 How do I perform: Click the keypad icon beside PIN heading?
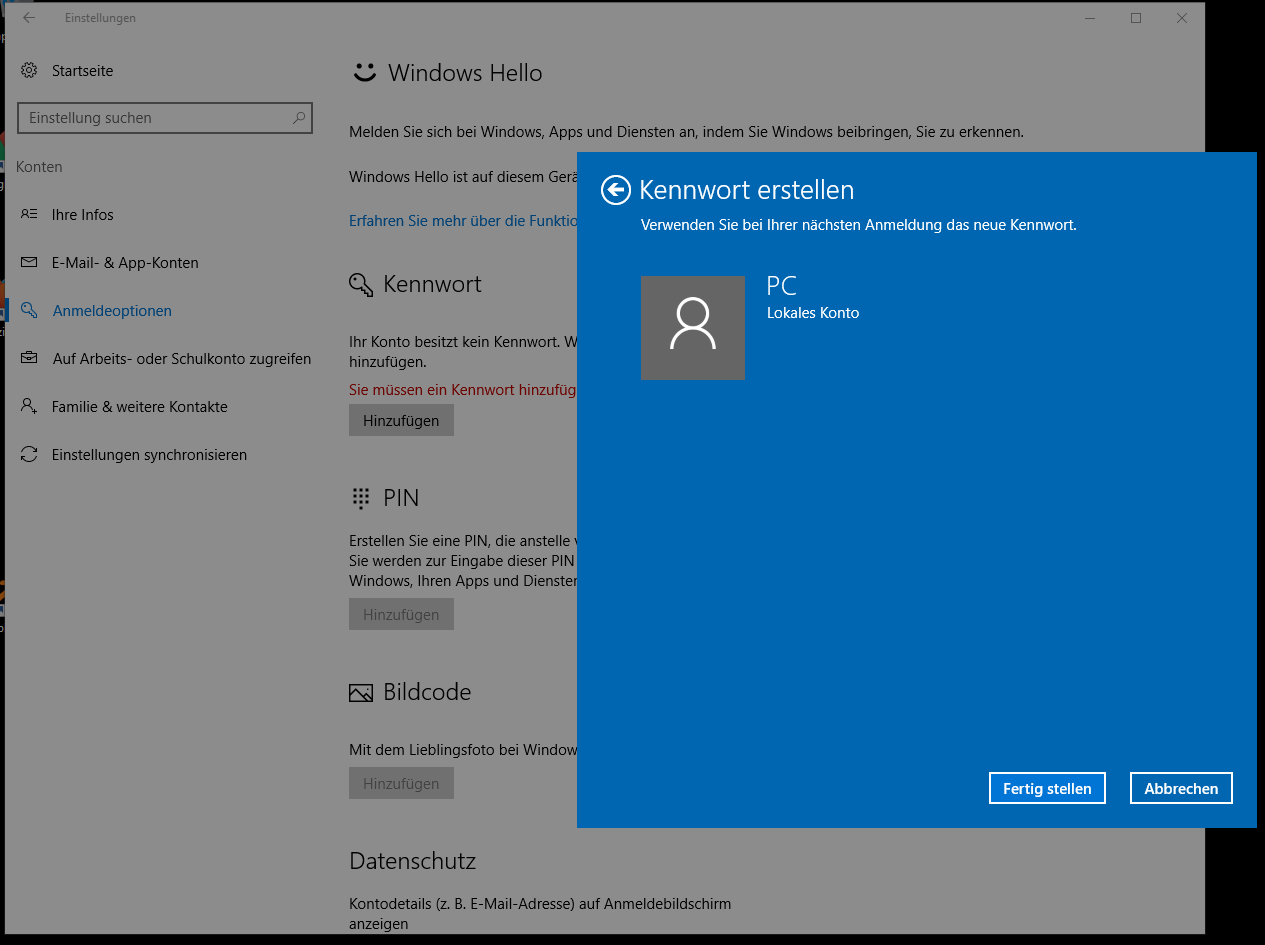click(360, 498)
